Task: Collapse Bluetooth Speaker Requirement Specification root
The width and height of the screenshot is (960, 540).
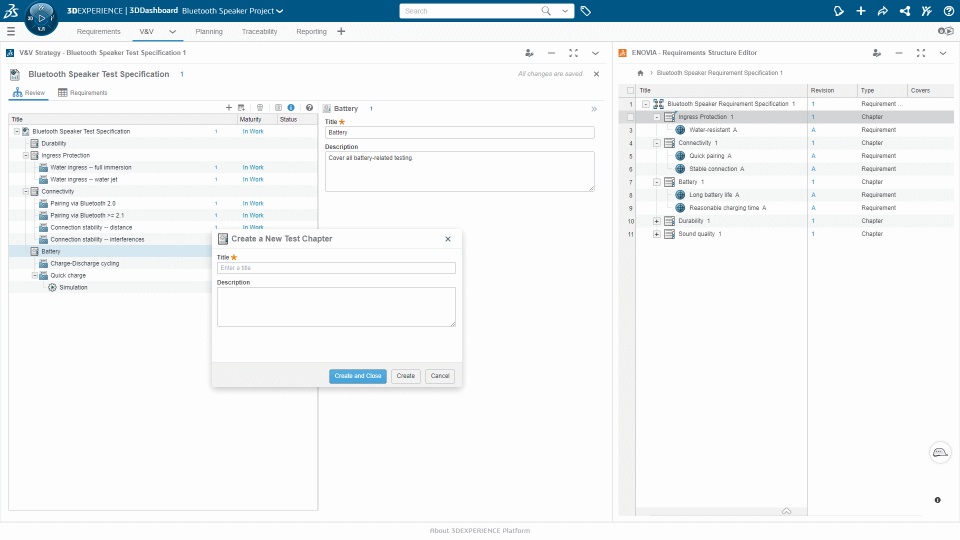Action: tap(645, 104)
